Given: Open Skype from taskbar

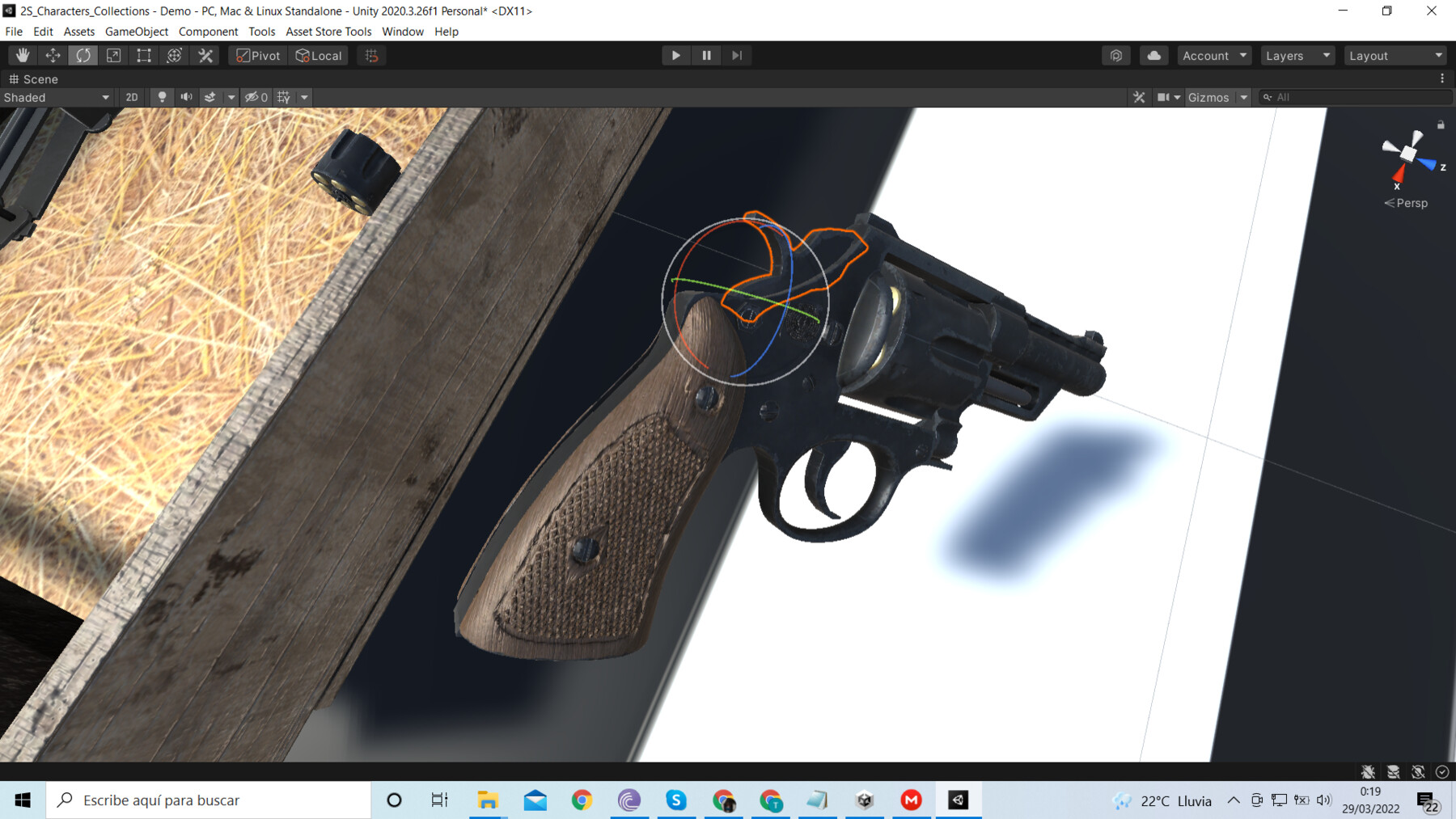Looking at the screenshot, I should point(676,800).
